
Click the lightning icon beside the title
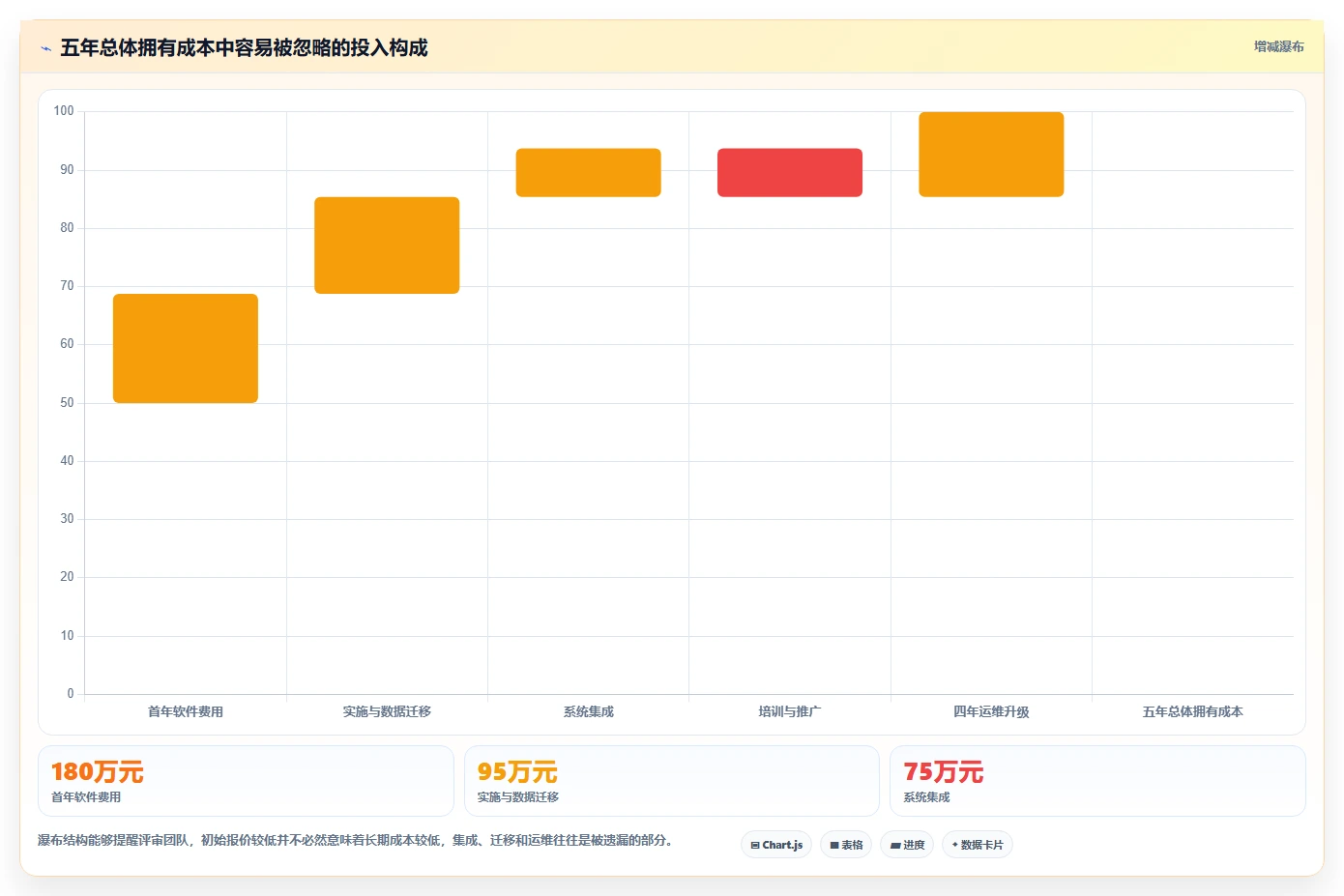(x=45, y=48)
